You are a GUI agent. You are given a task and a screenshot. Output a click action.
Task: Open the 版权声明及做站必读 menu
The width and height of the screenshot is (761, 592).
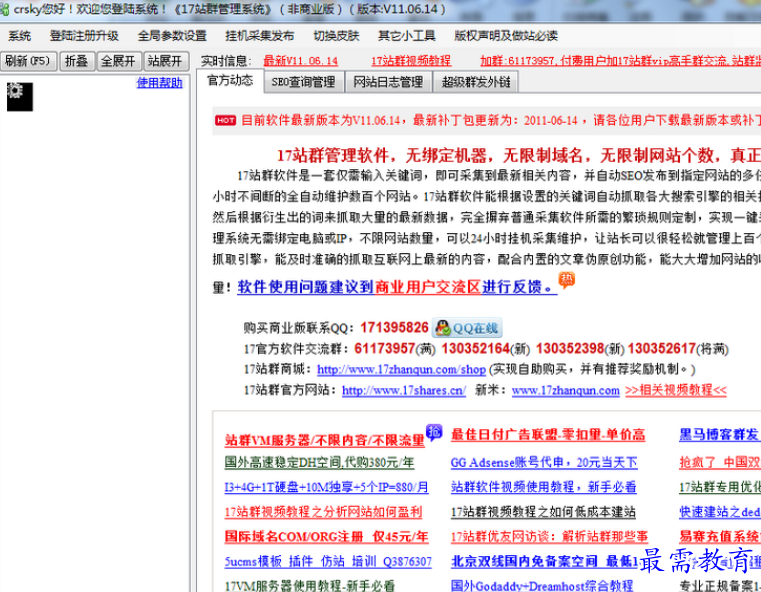[x=506, y=36]
